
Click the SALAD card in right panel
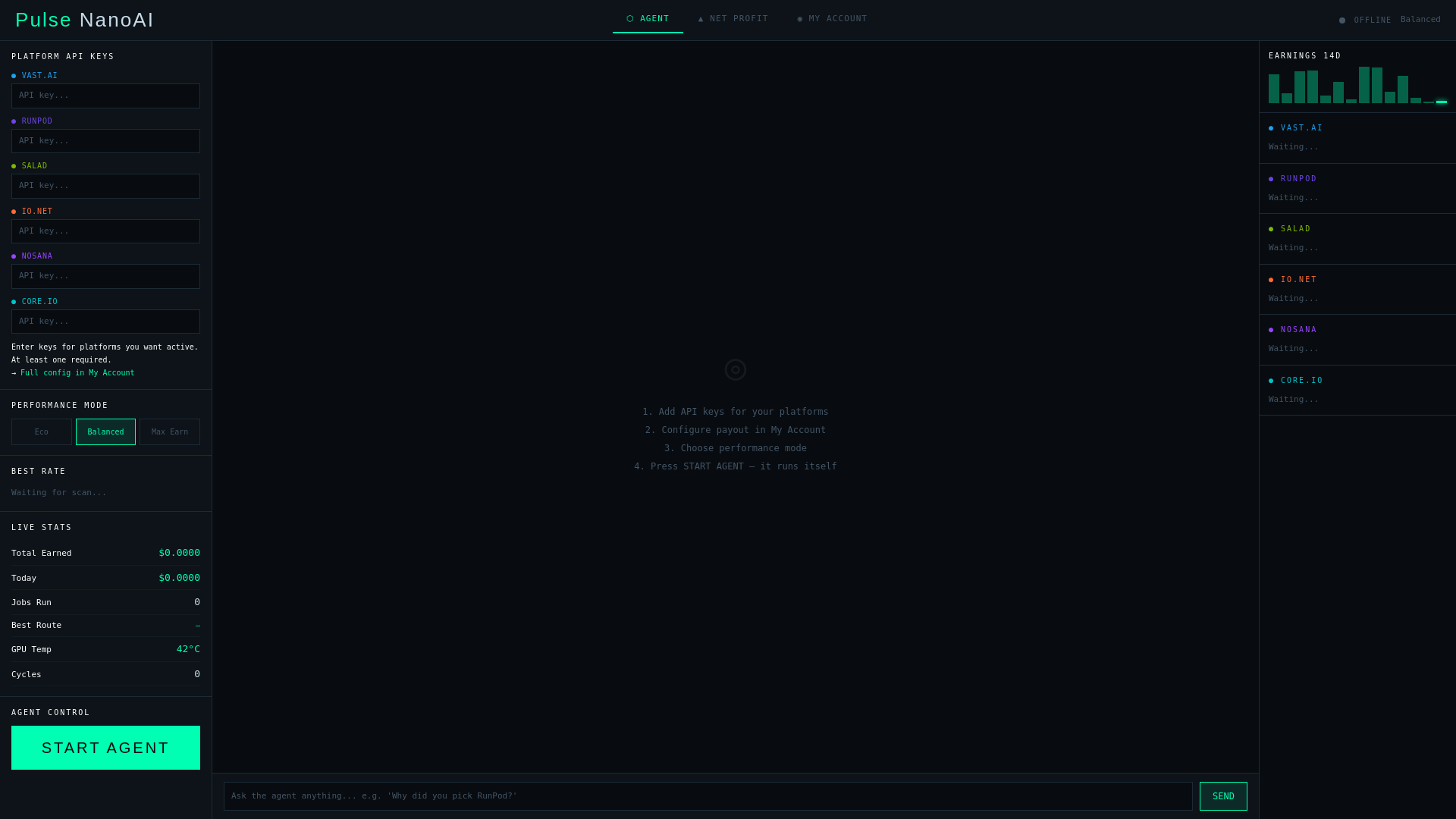point(1357,239)
